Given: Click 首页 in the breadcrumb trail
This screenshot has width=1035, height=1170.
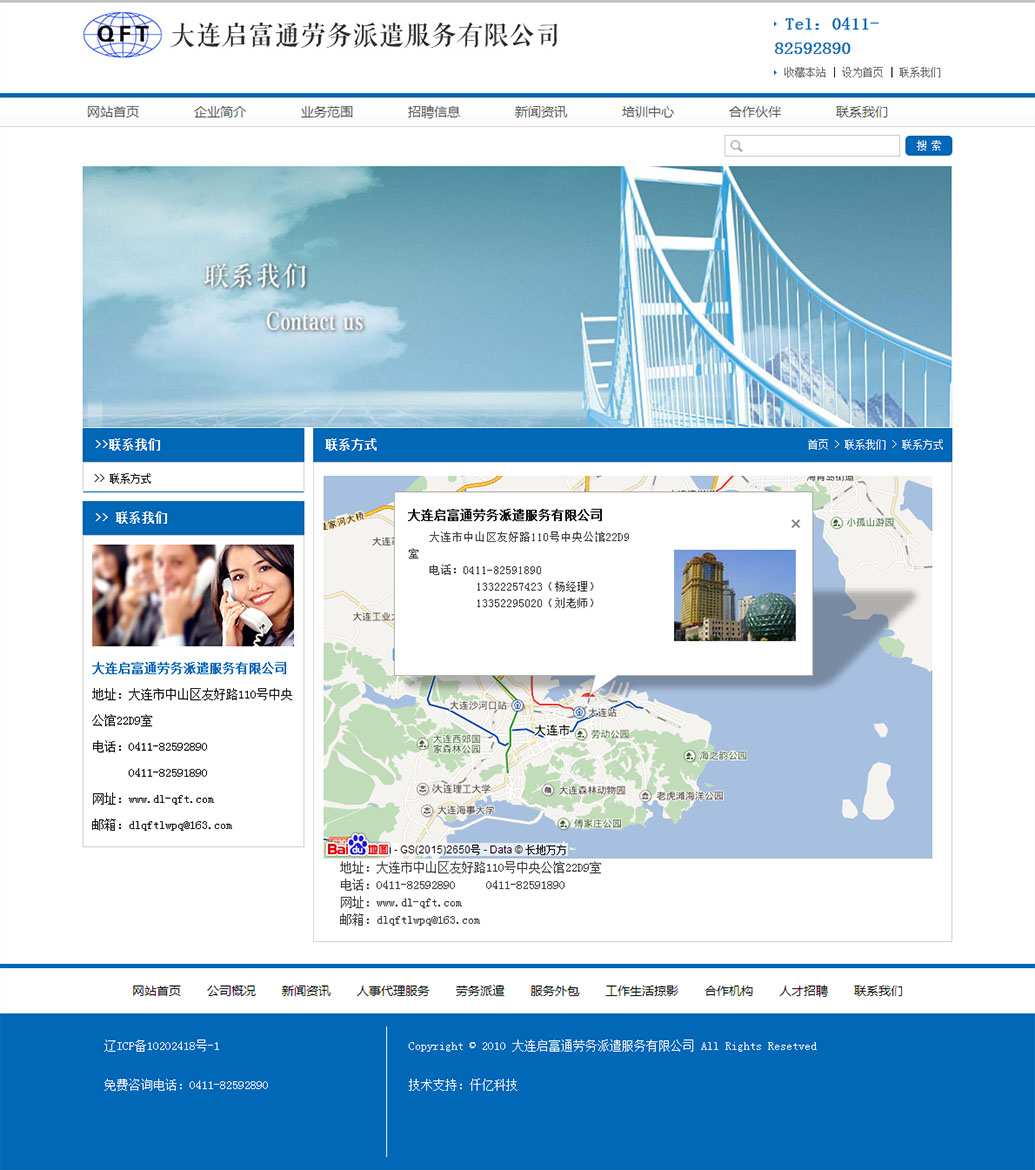Looking at the screenshot, I should (x=817, y=445).
